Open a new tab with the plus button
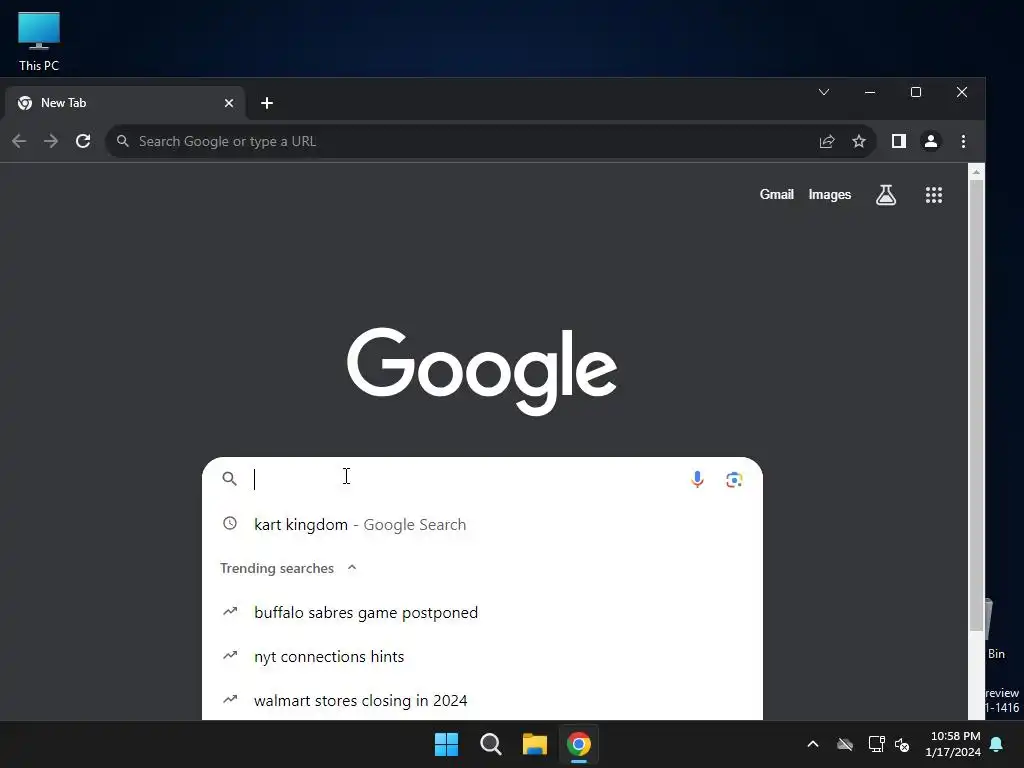Image resolution: width=1024 pixels, height=768 pixels. (x=266, y=103)
